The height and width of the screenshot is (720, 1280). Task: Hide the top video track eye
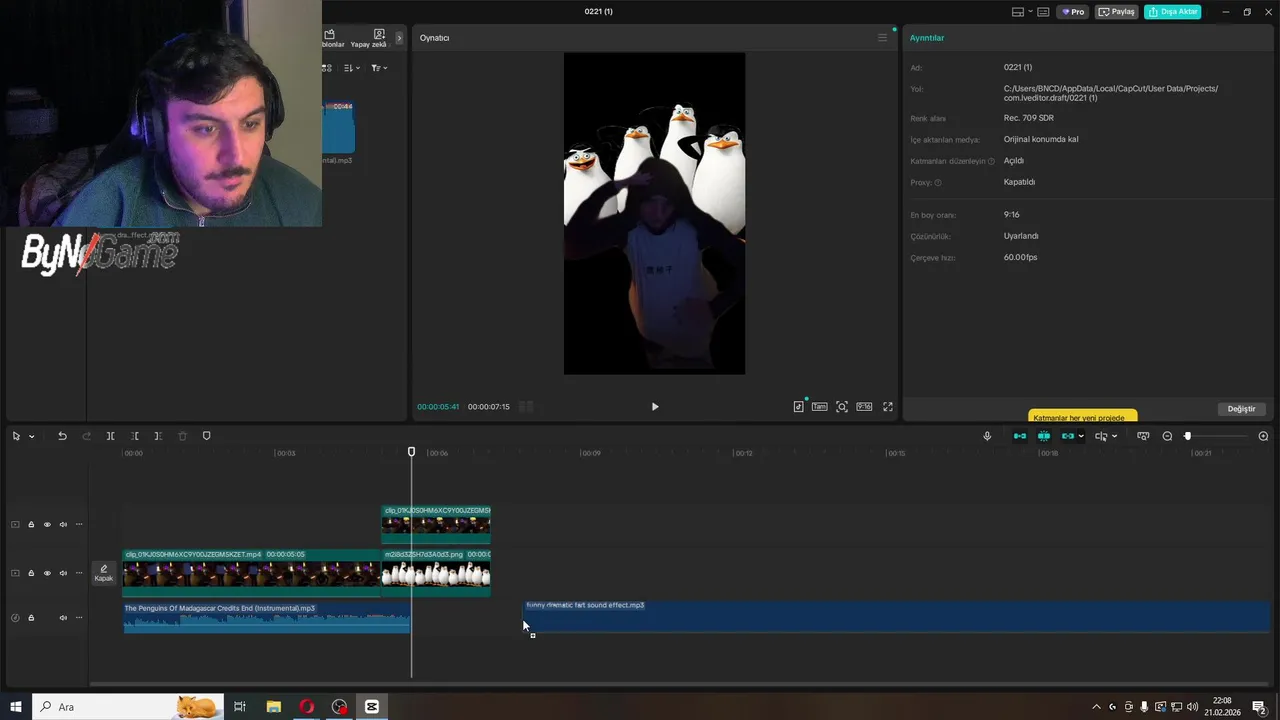(x=47, y=524)
